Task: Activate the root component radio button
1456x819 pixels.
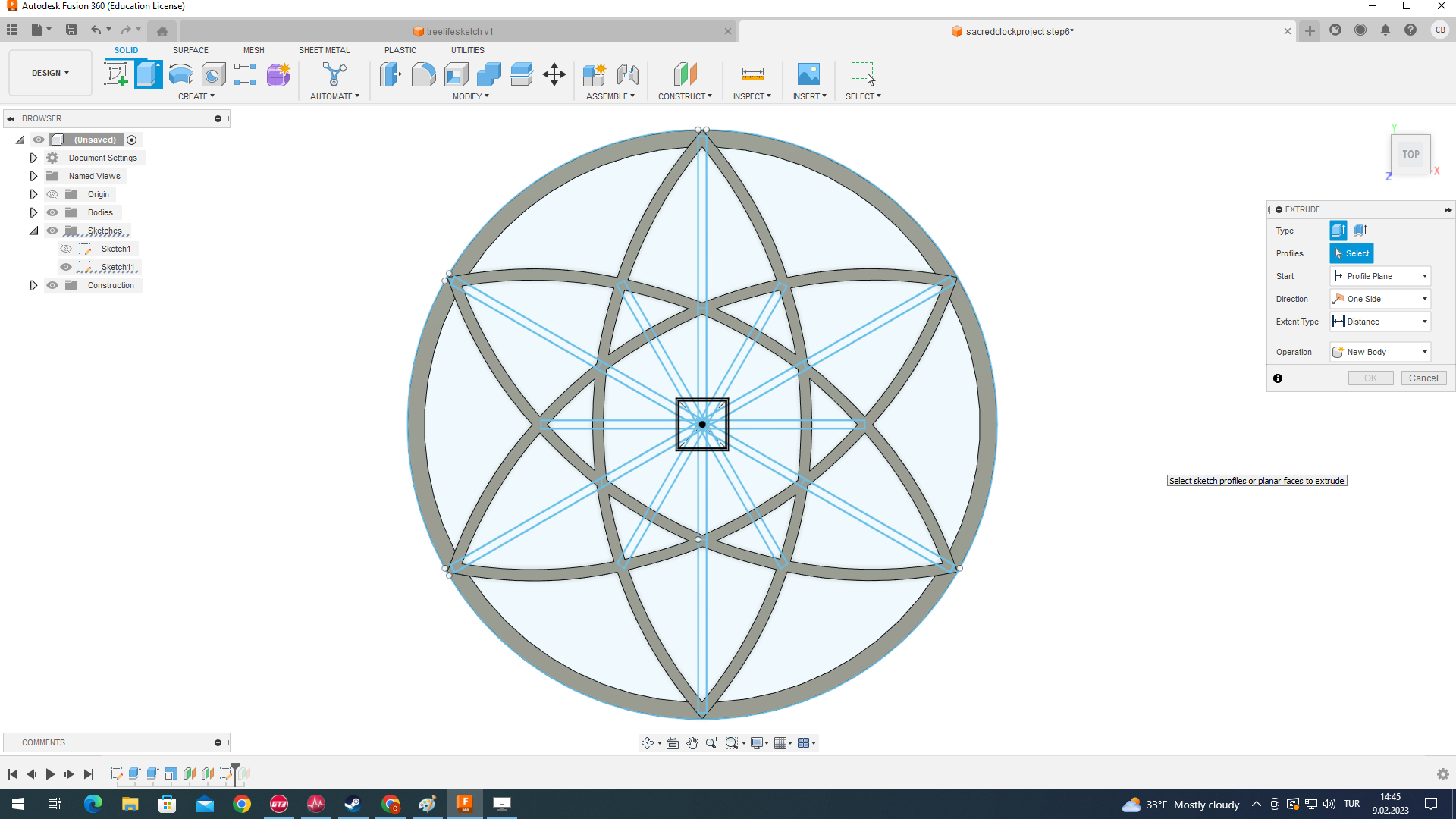Action: 132,140
